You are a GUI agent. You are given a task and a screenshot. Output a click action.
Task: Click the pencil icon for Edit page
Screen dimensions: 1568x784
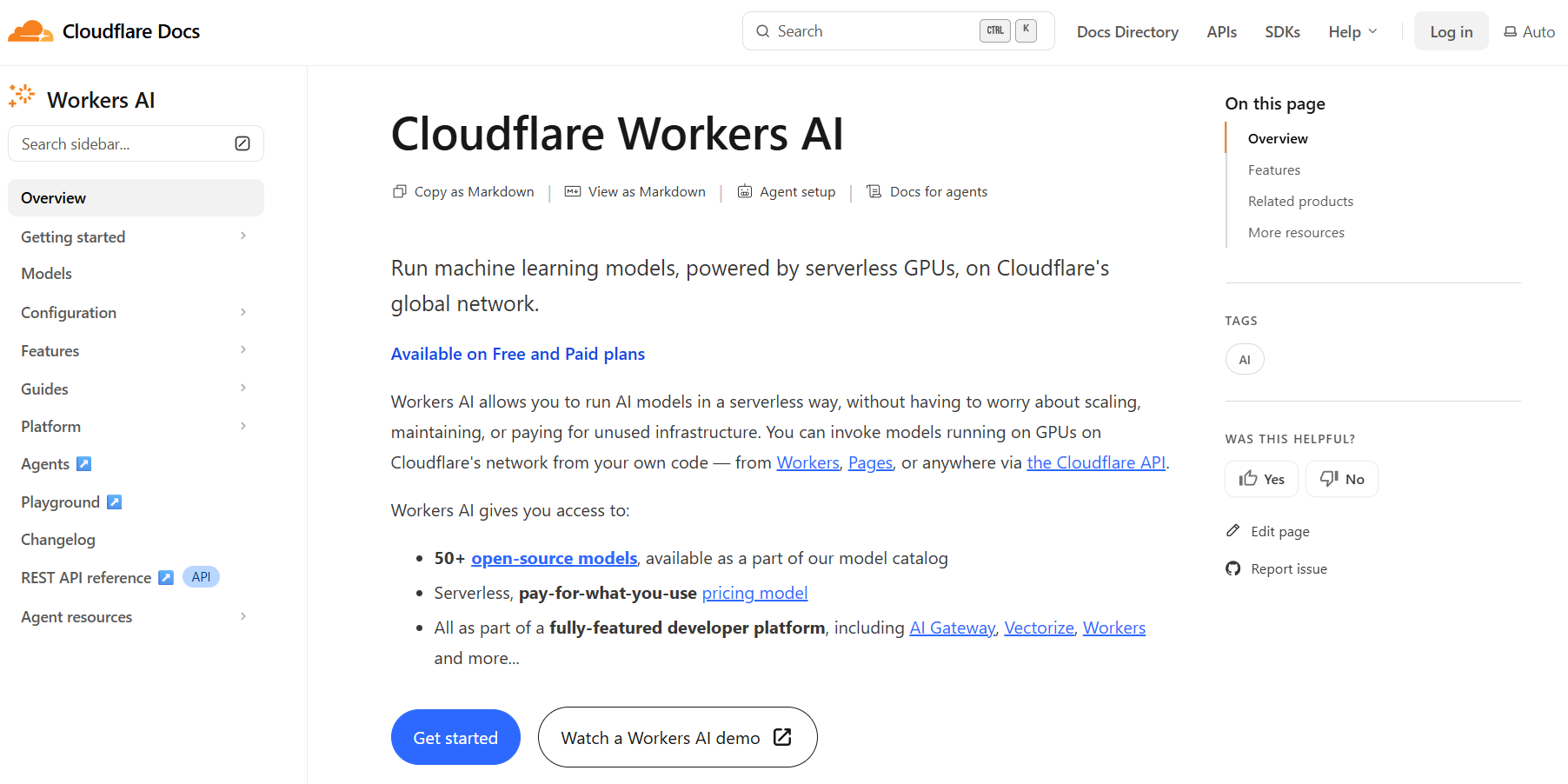[x=1233, y=531]
